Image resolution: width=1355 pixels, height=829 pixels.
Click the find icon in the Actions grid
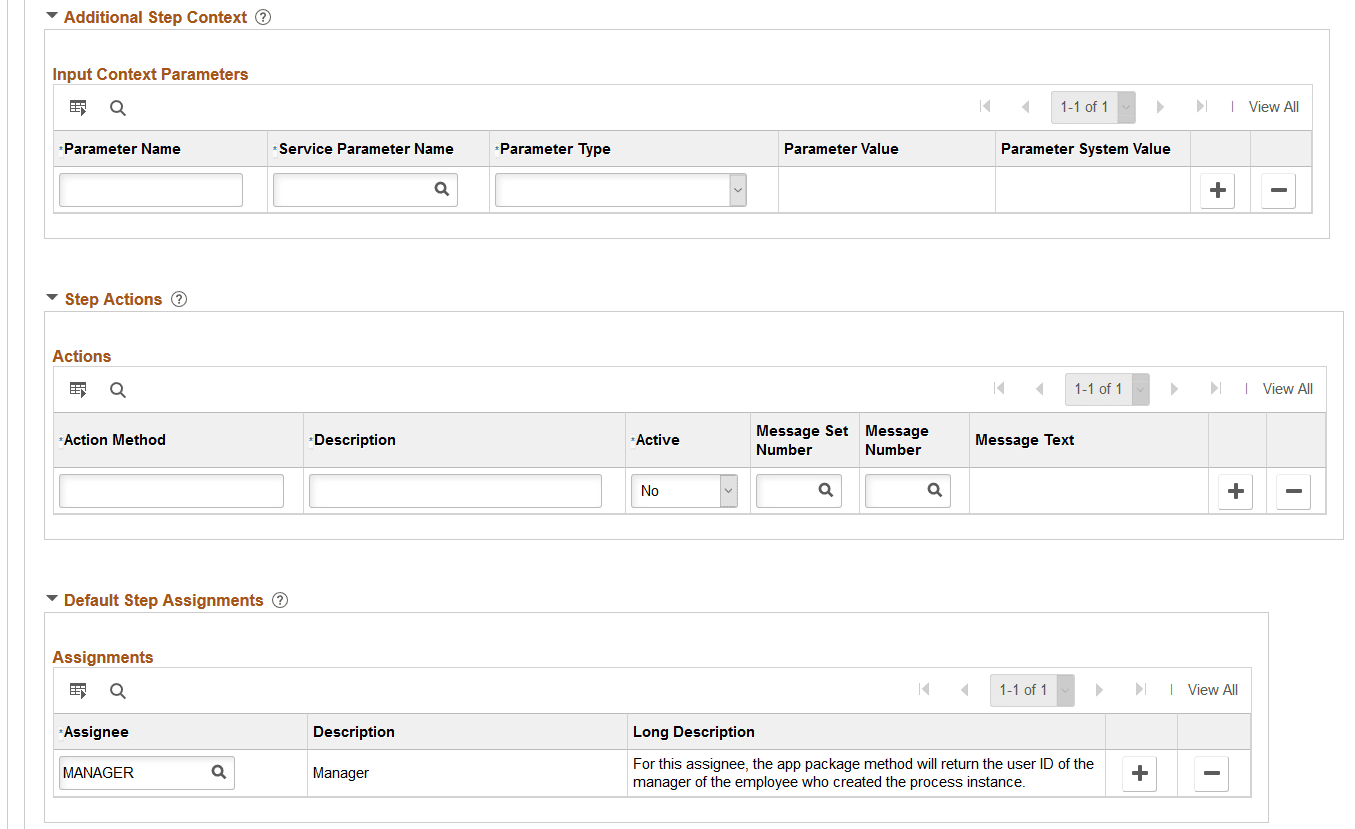[117, 389]
